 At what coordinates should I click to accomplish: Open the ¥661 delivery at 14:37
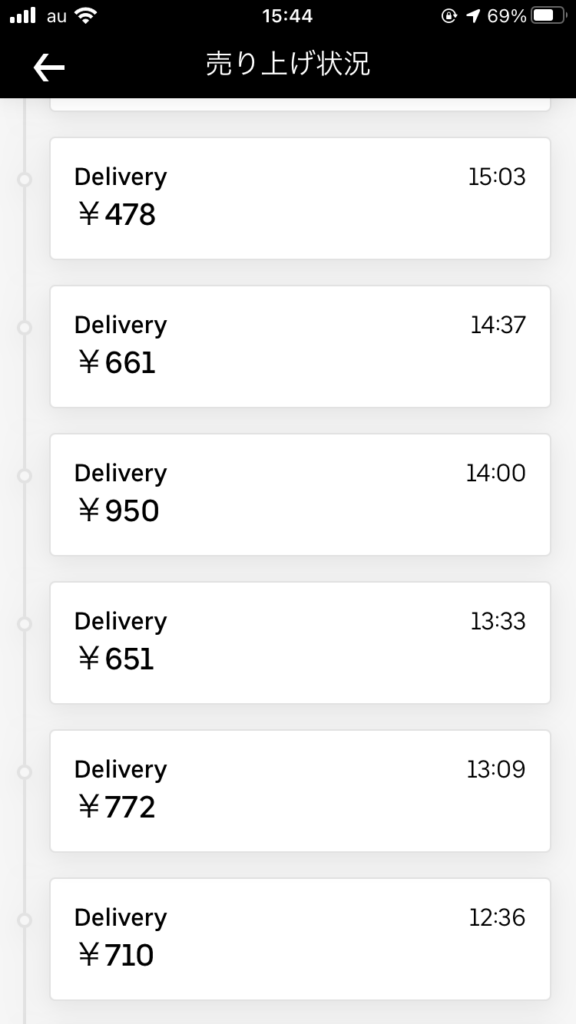click(300, 346)
